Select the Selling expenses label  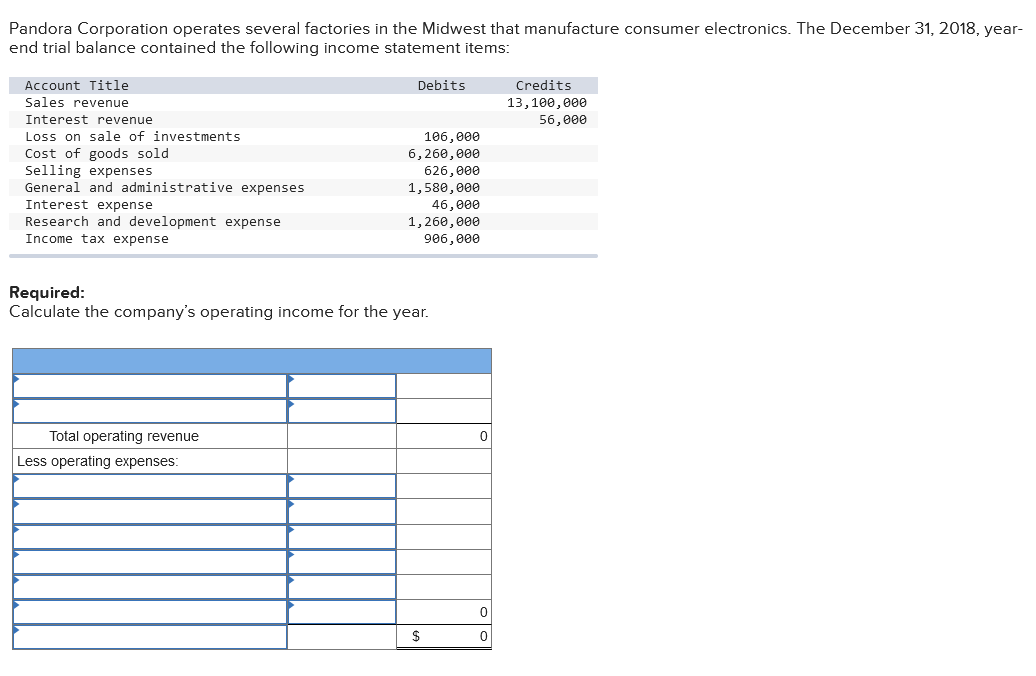(x=89, y=170)
